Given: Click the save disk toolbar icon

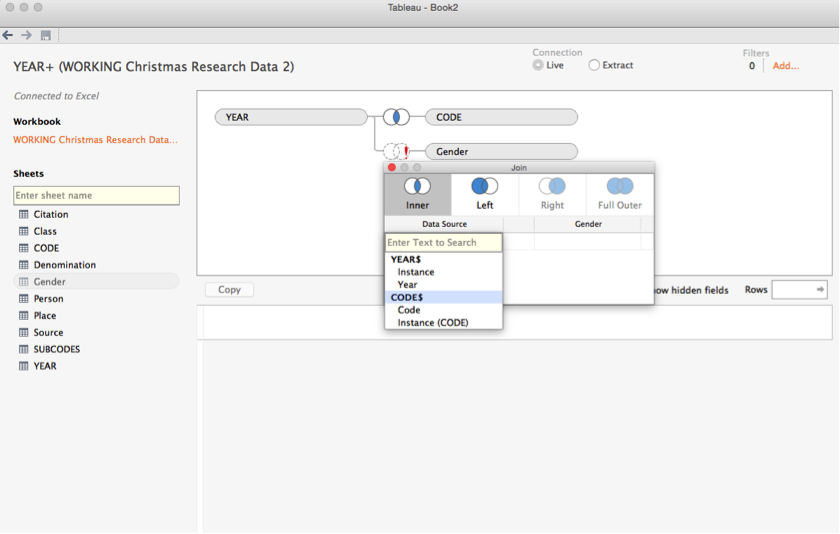Looking at the screenshot, I should pos(46,35).
